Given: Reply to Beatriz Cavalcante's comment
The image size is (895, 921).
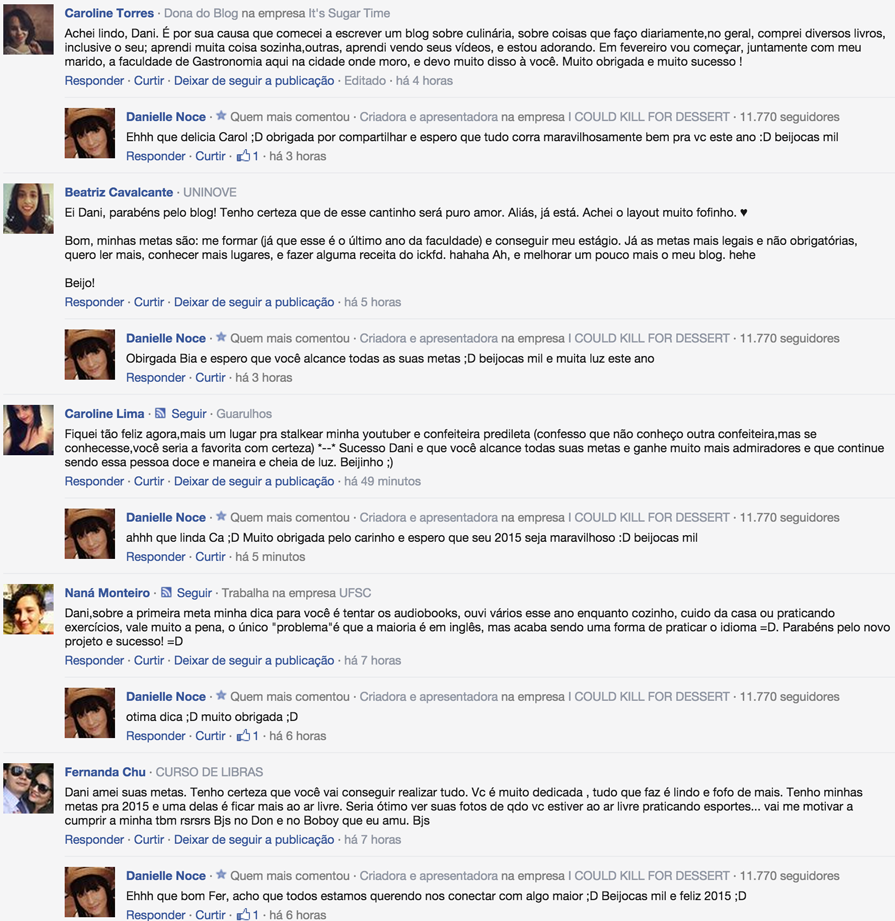Looking at the screenshot, I should [94, 302].
